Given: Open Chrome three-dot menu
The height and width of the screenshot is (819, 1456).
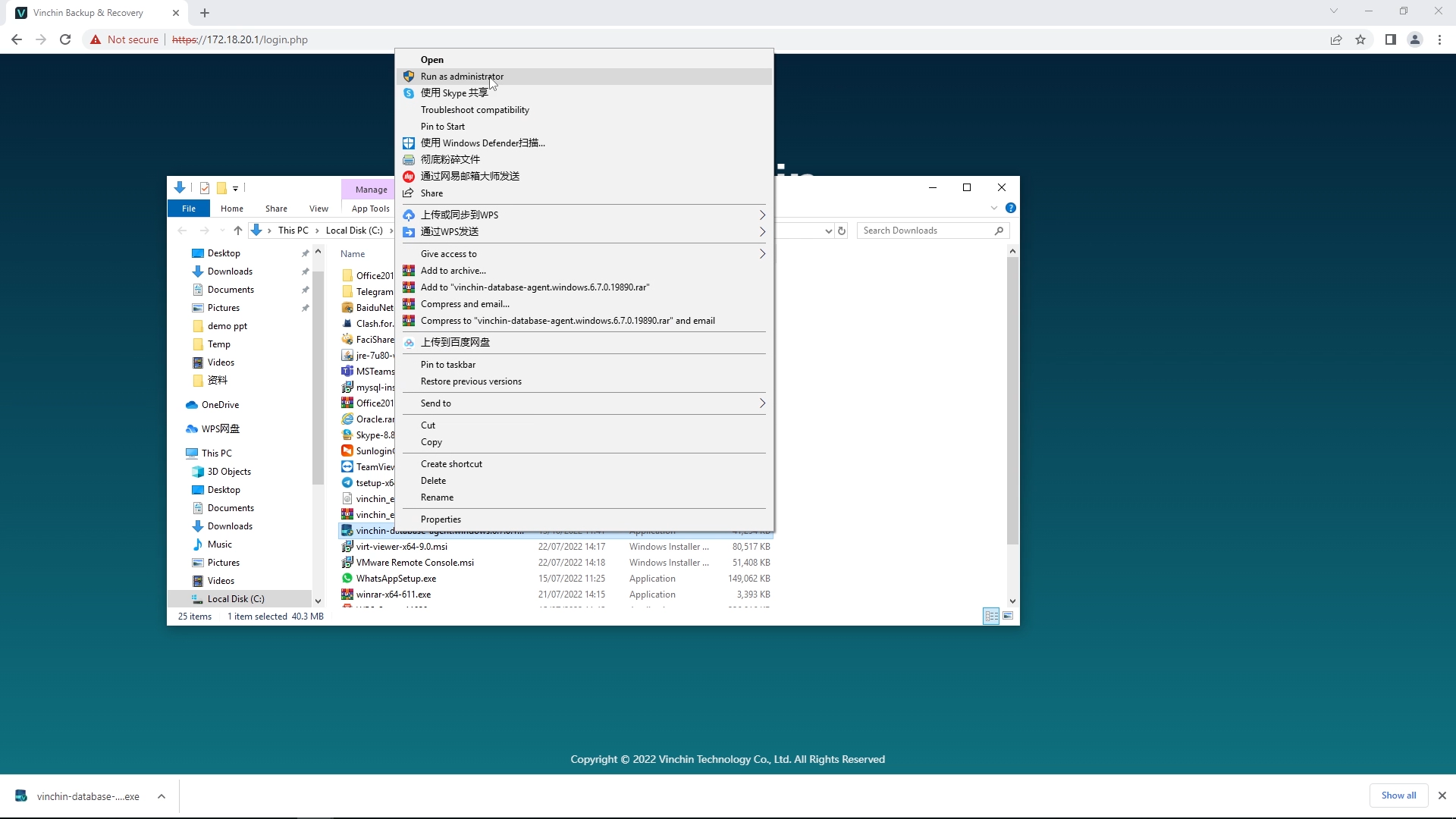Looking at the screenshot, I should [1439, 39].
